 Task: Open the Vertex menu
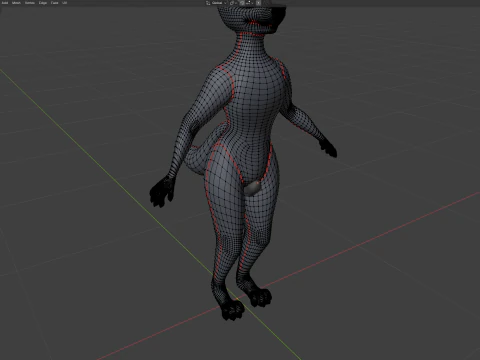tap(30, 3)
